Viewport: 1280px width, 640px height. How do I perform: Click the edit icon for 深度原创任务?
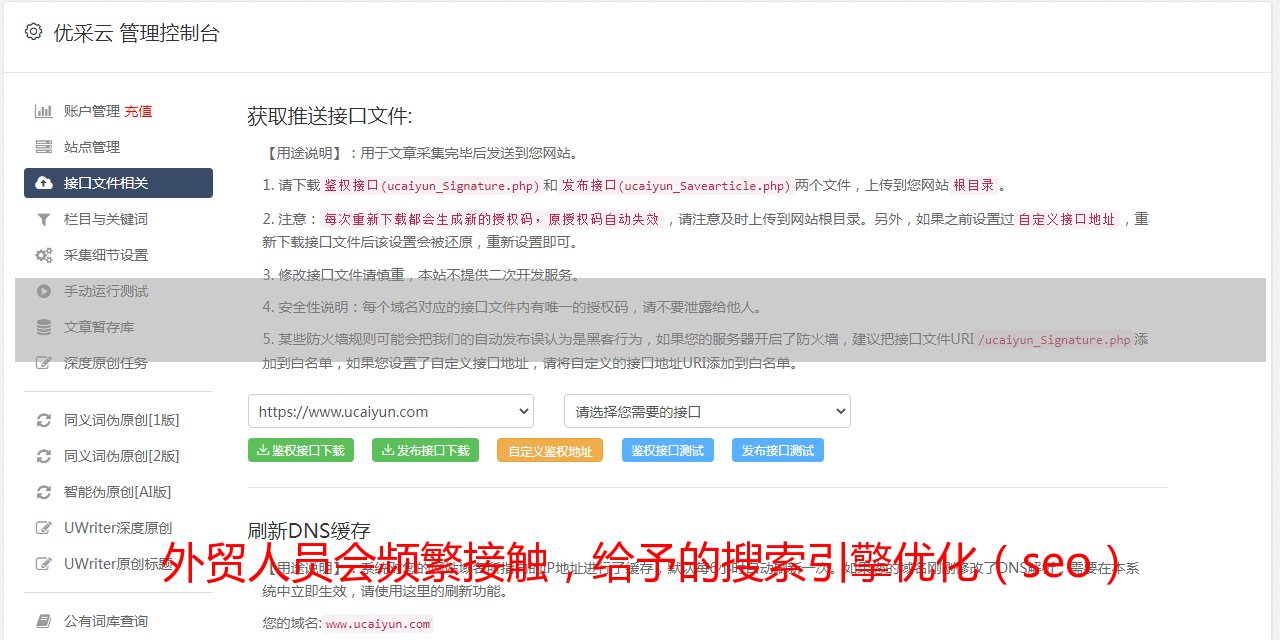pyautogui.click(x=44, y=363)
